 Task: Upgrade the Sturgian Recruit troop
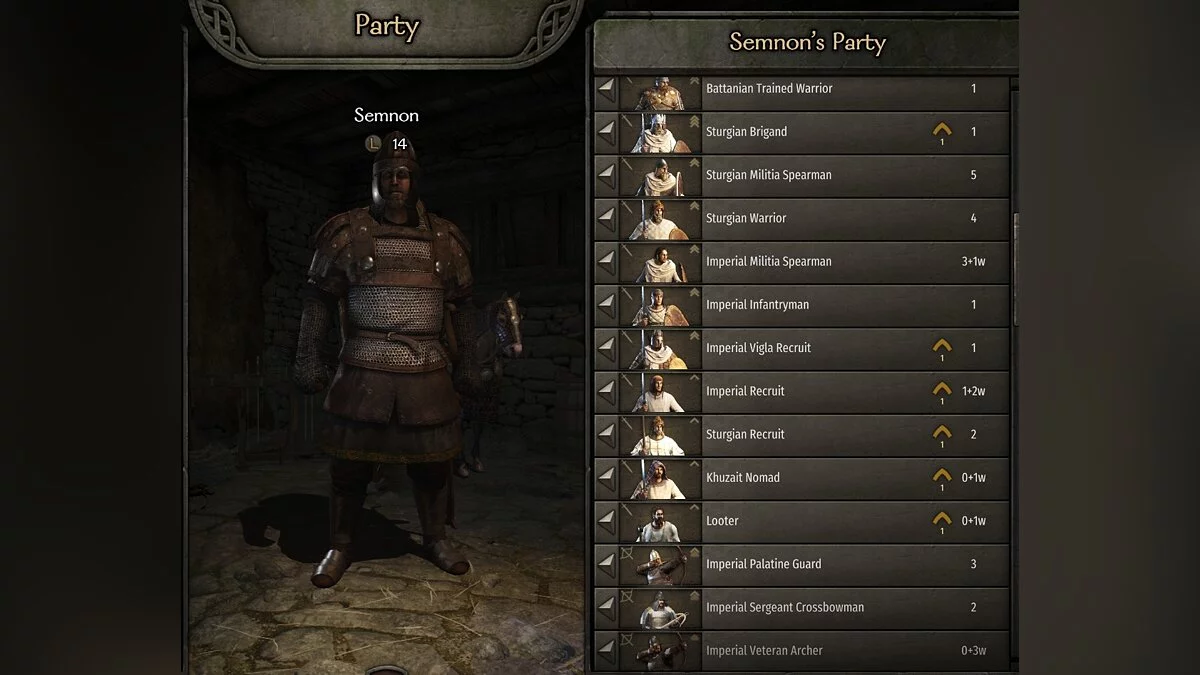click(941, 434)
